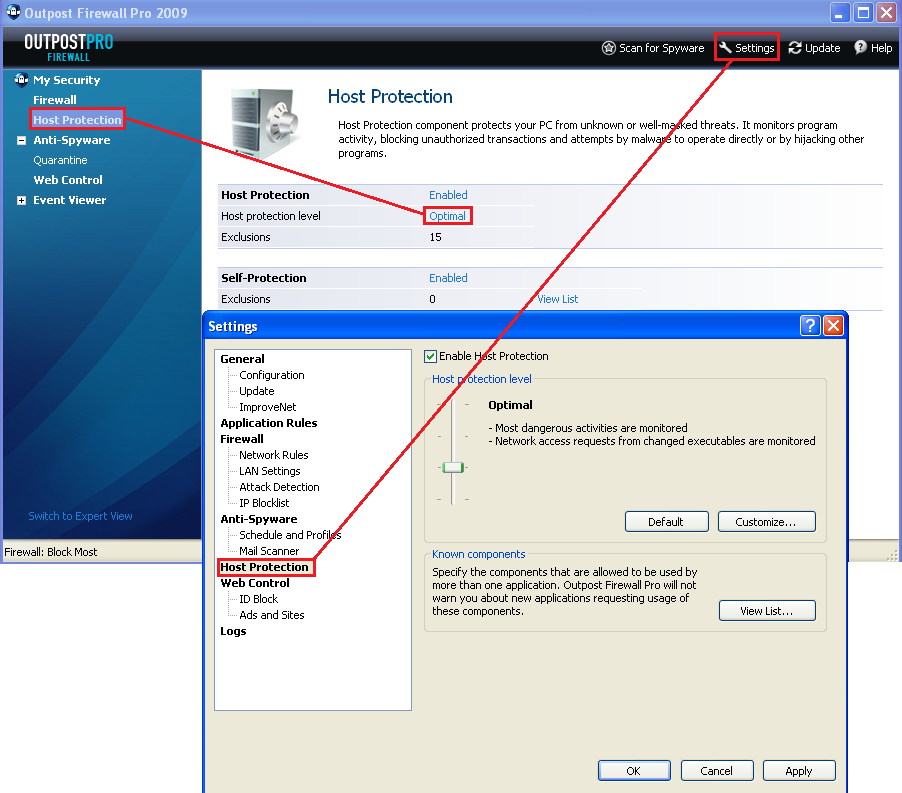
Task: Select ImproveNet in the Settings tree
Action: (267, 407)
